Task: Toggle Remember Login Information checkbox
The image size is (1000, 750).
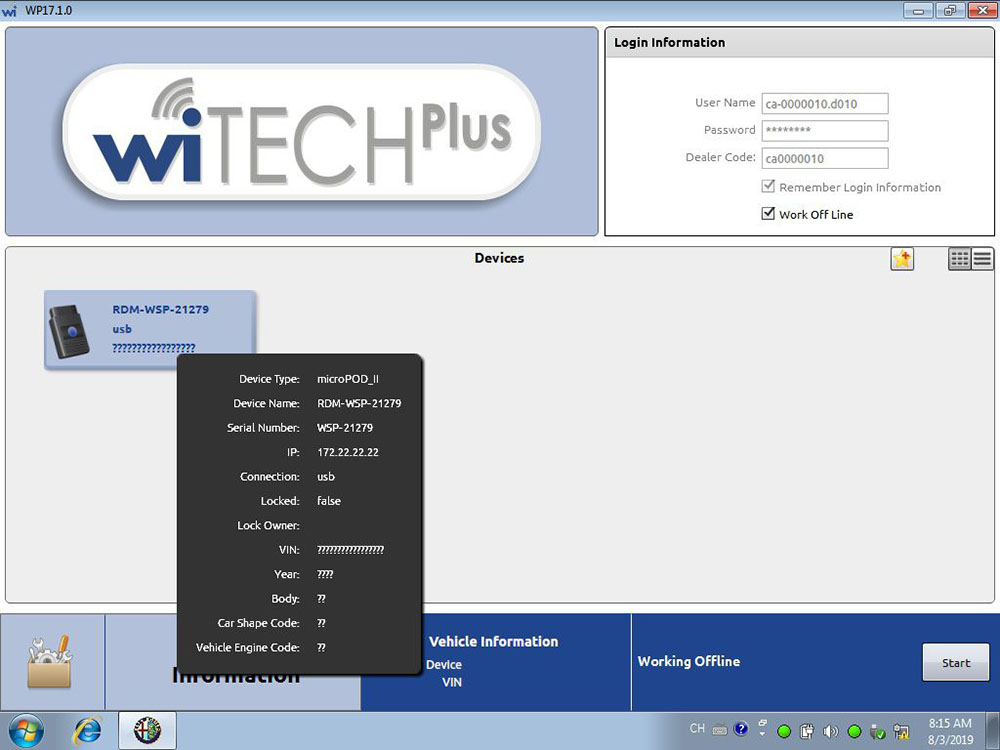Action: (768, 186)
